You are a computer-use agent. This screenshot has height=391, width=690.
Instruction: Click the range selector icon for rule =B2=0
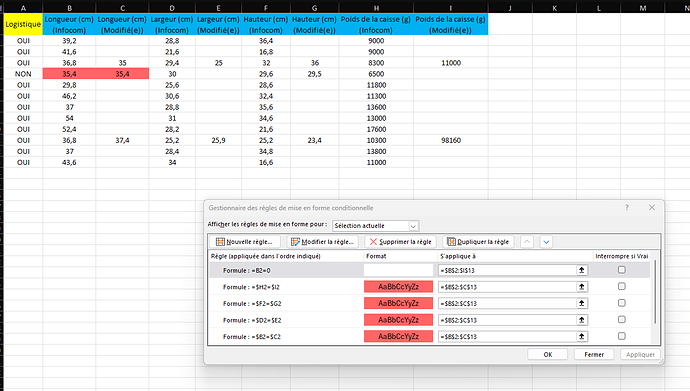coord(581,270)
